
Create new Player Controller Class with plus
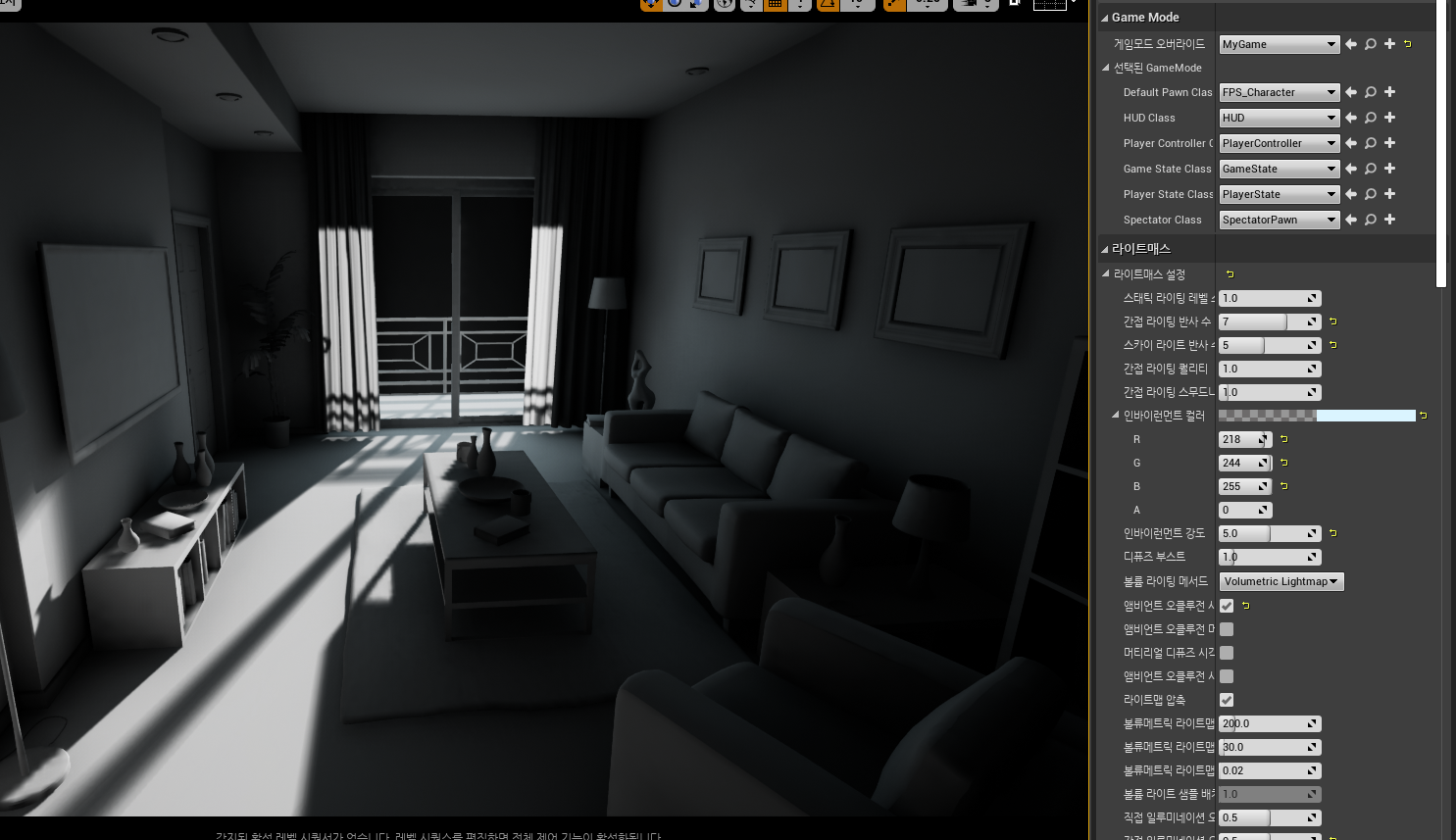pyautogui.click(x=1389, y=143)
